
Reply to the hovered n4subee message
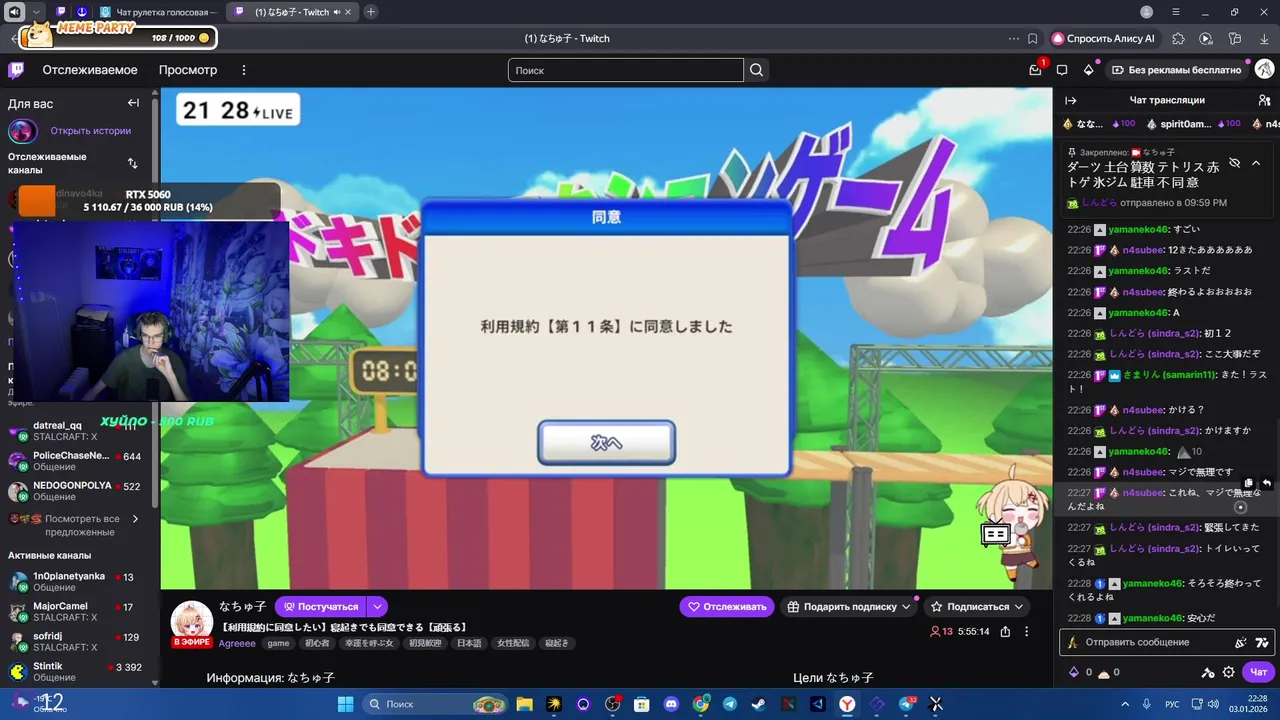[1266, 483]
